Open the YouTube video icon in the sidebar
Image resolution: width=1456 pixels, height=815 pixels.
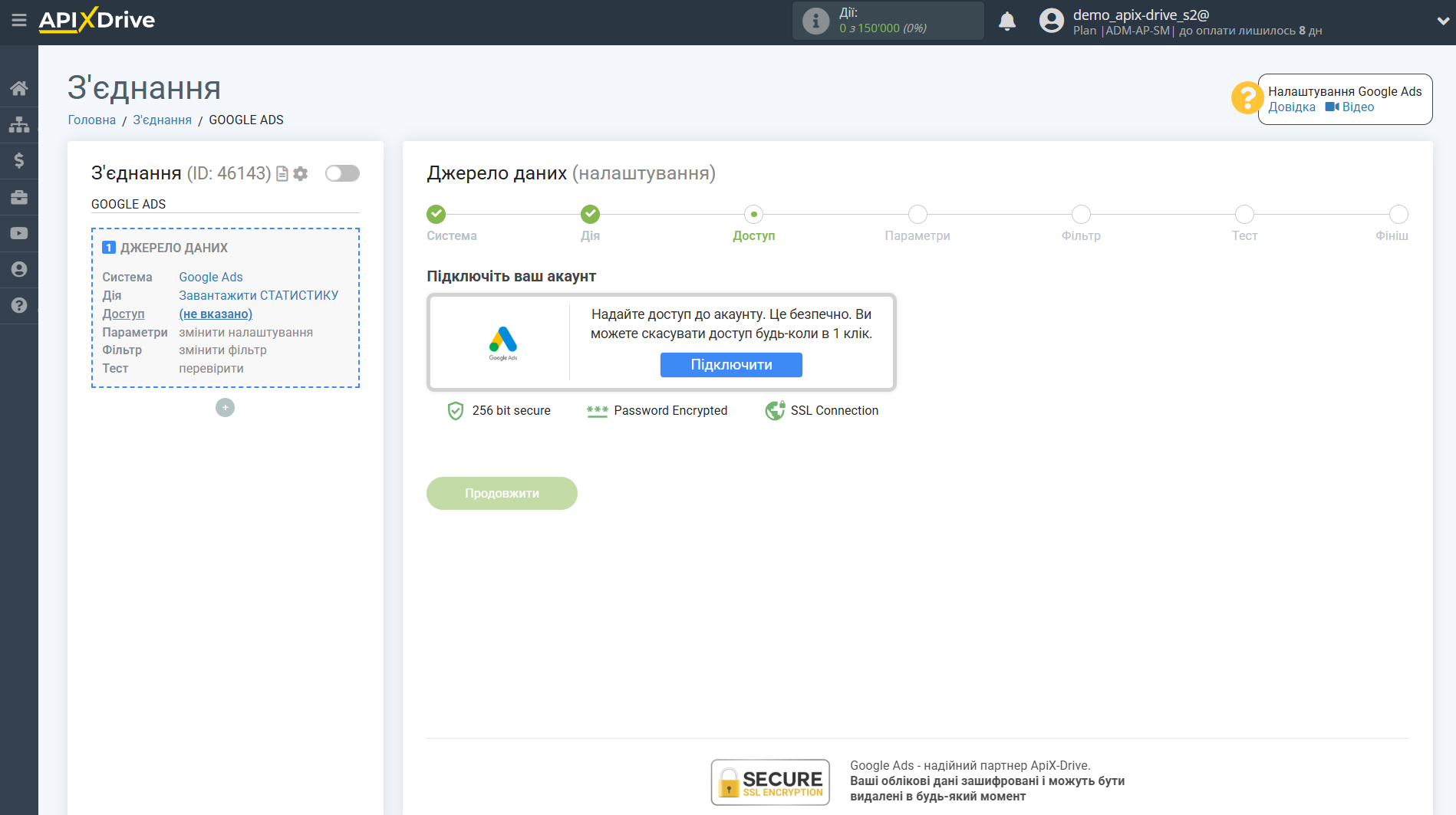[x=19, y=233]
